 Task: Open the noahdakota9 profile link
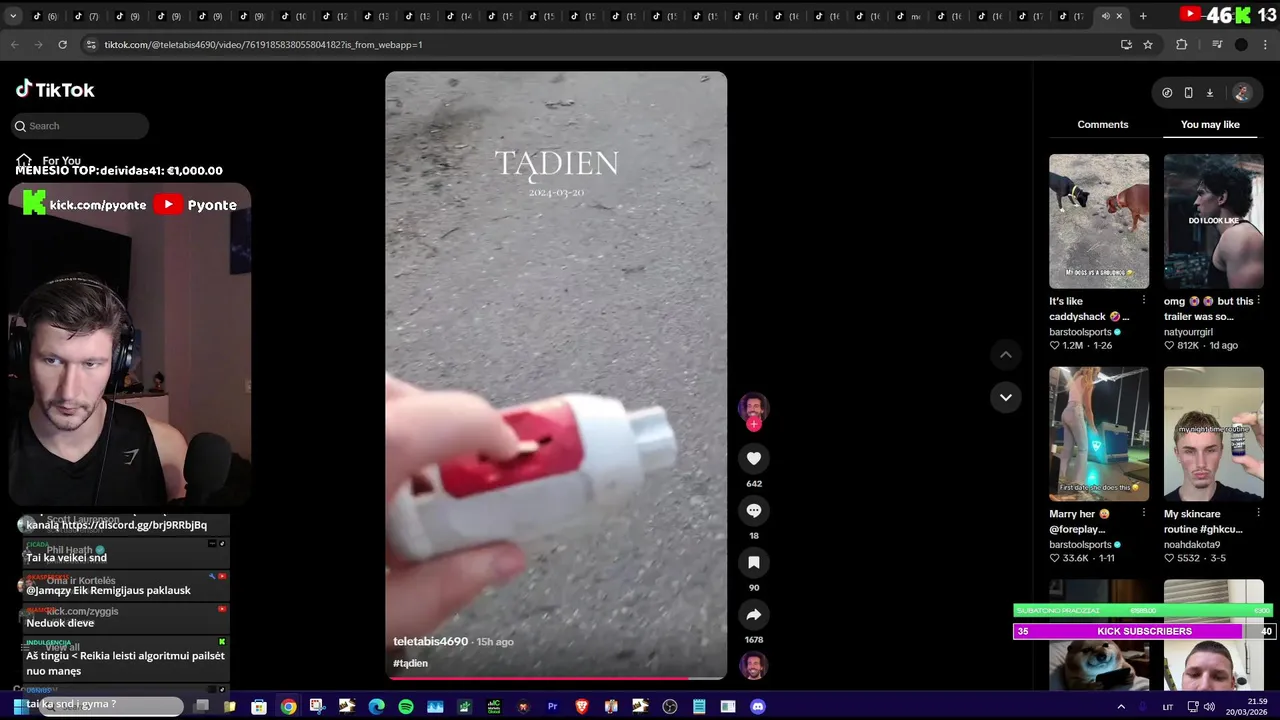[1192, 545]
